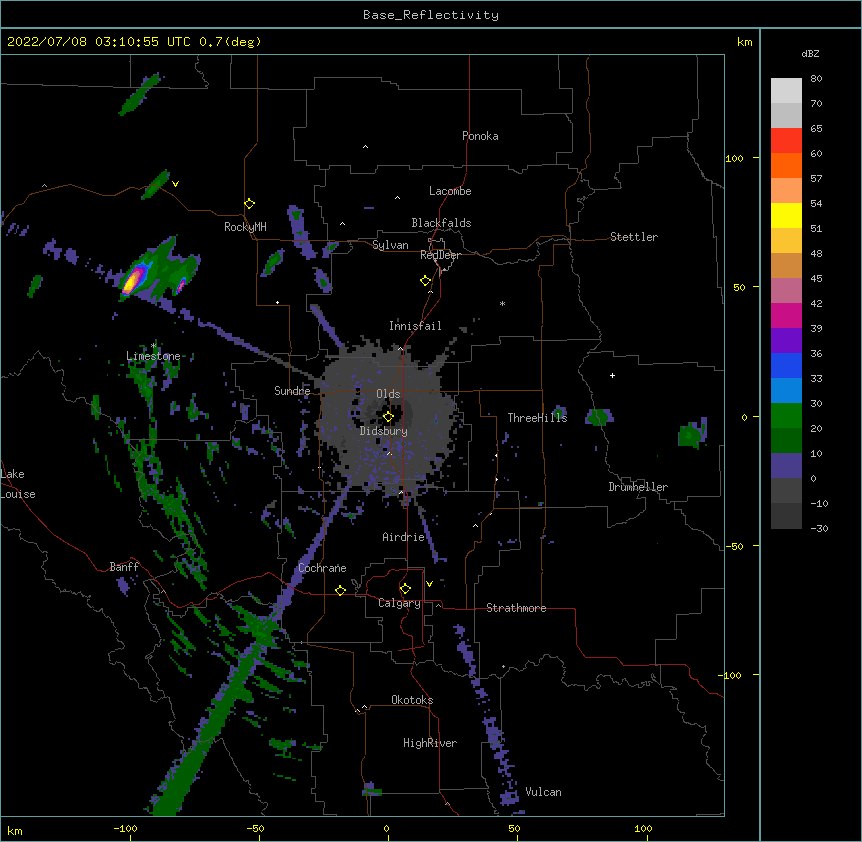Click the Lake Louise label
This screenshot has width=862, height=842.
click(18, 484)
